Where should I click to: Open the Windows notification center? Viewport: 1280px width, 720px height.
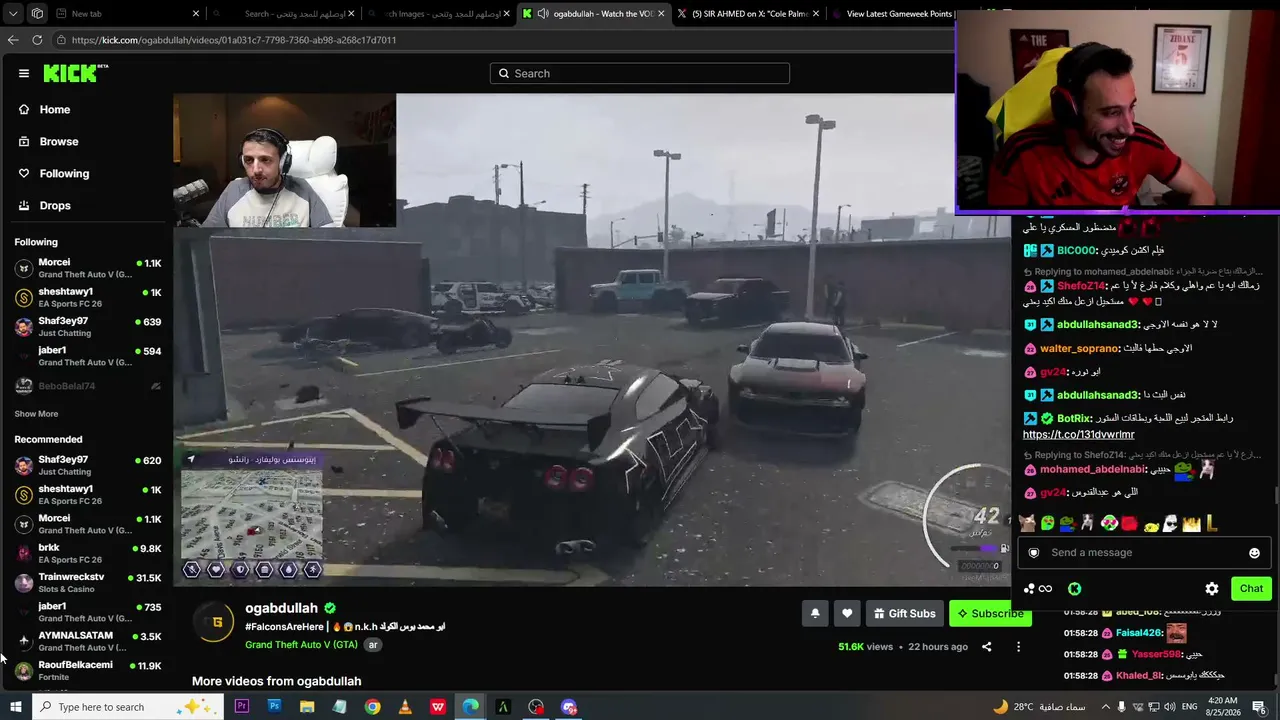pyautogui.click(x=1259, y=707)
